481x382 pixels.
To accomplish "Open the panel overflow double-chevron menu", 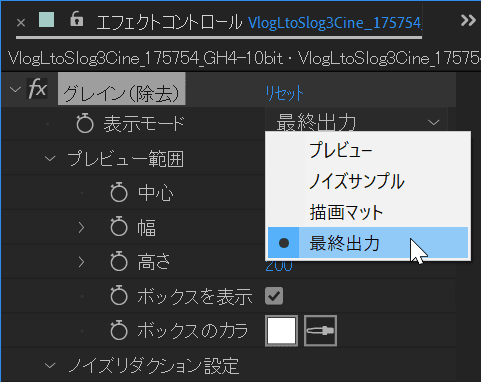I will pos(468,21).
